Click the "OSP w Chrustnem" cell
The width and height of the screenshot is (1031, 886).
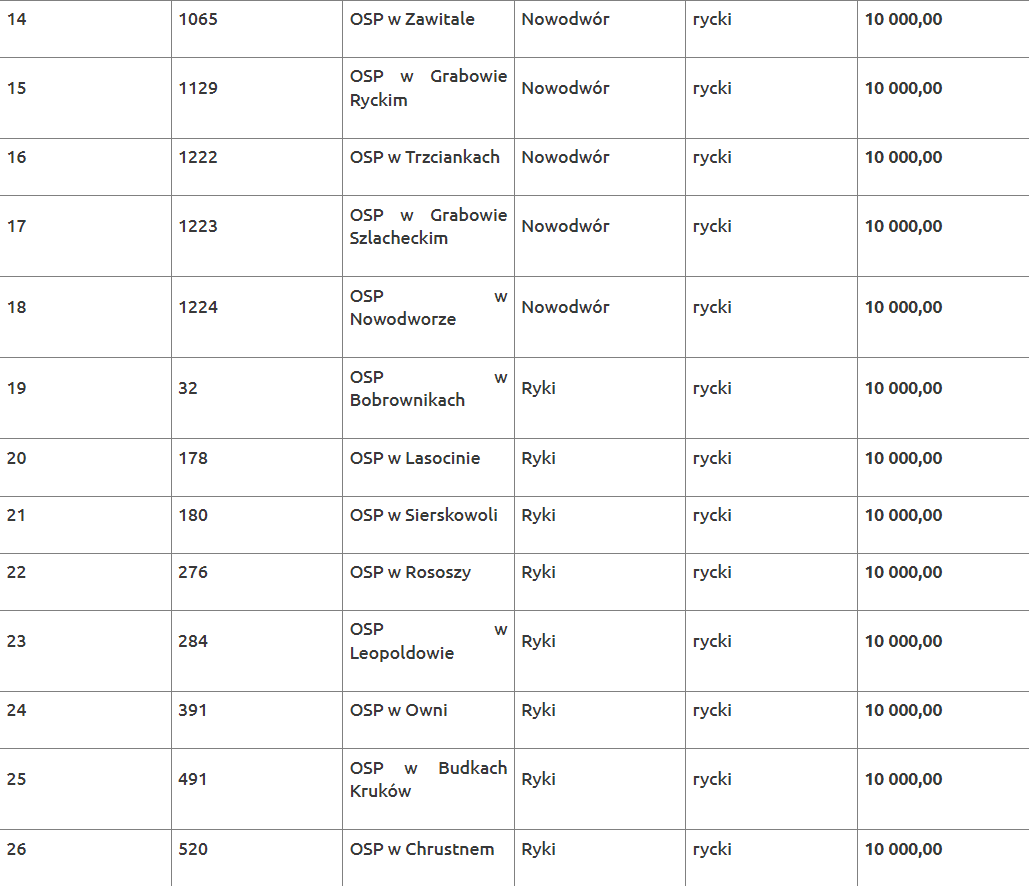pyautogui.click(x=421, y=850)
